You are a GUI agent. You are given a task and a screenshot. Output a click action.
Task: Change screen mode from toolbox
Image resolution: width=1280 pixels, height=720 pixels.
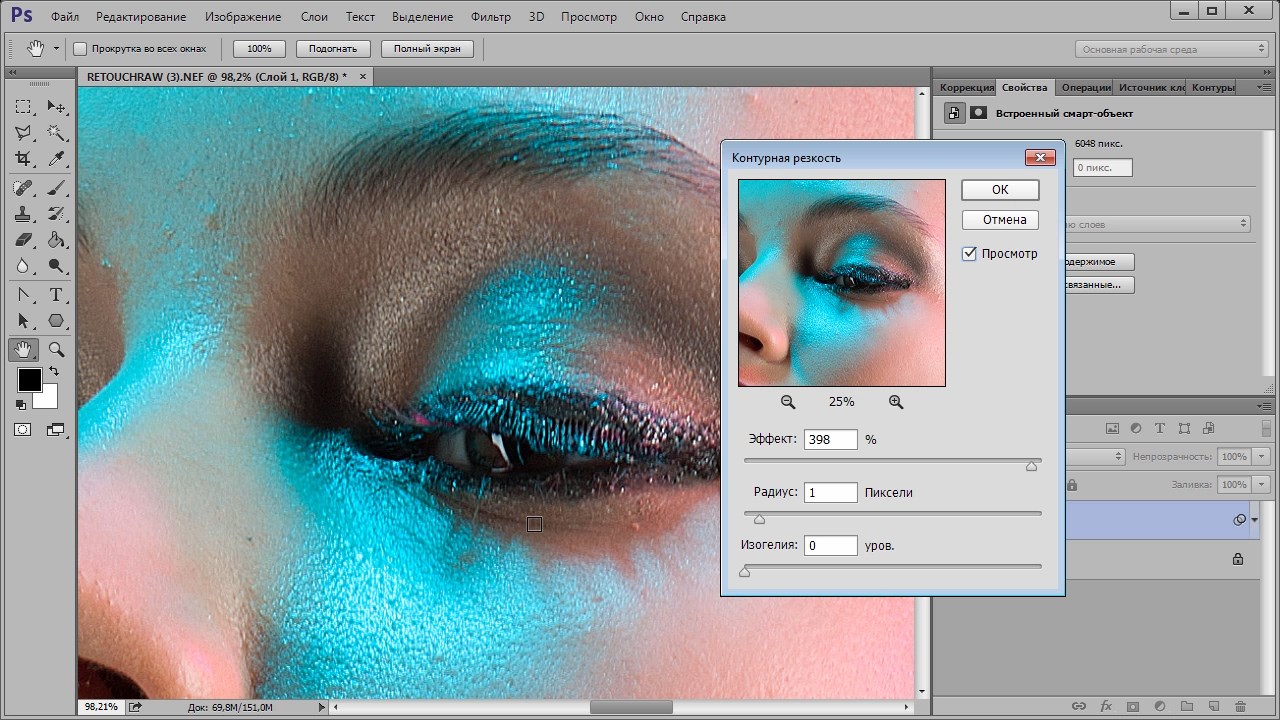(x=55, y=430)
